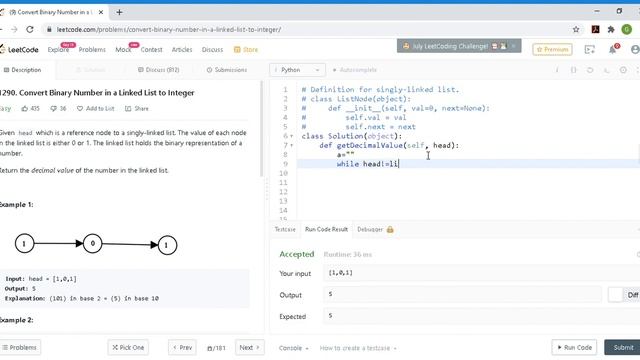Open the Adobe Acrobat extension icon
This screenshot has width=640, height=360.
pos(596,29)
